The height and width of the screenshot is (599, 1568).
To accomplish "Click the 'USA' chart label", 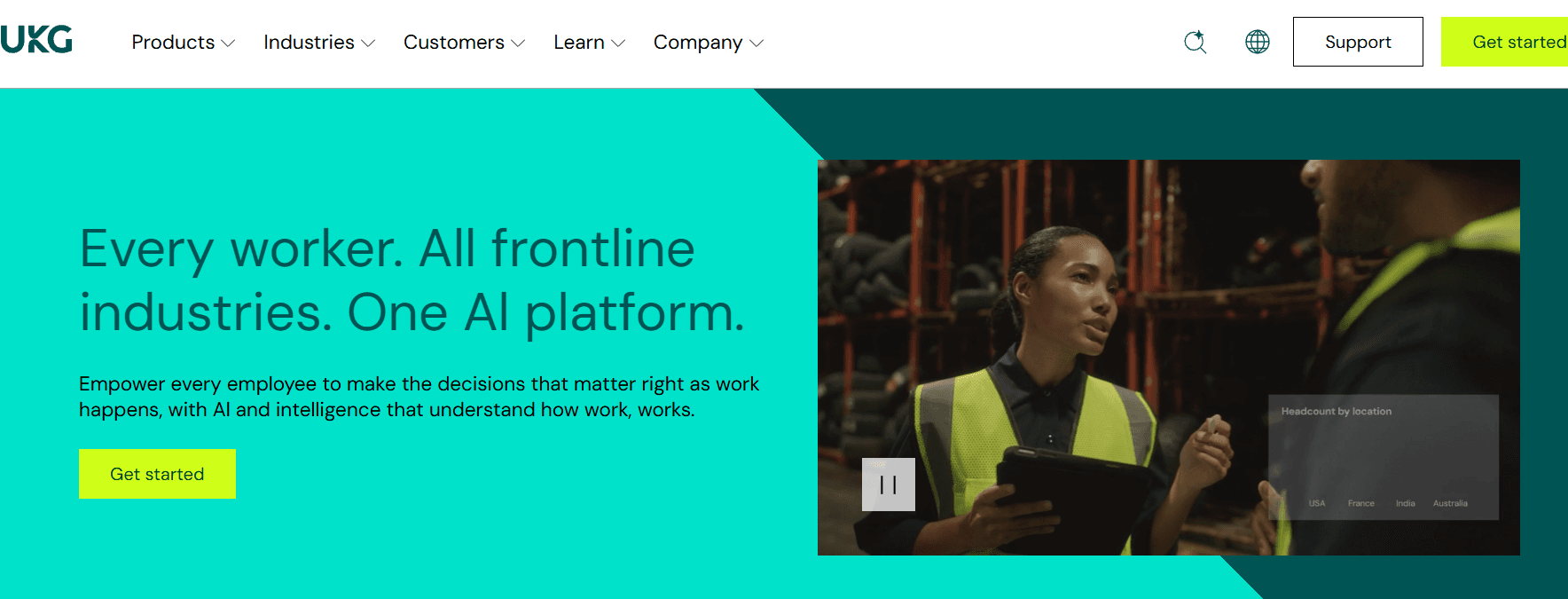I will pyautogui.click(x=1317, y=503).
